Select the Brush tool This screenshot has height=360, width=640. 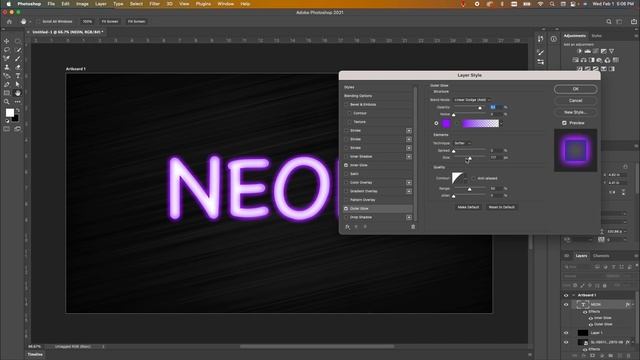click(x=18, y=58)
